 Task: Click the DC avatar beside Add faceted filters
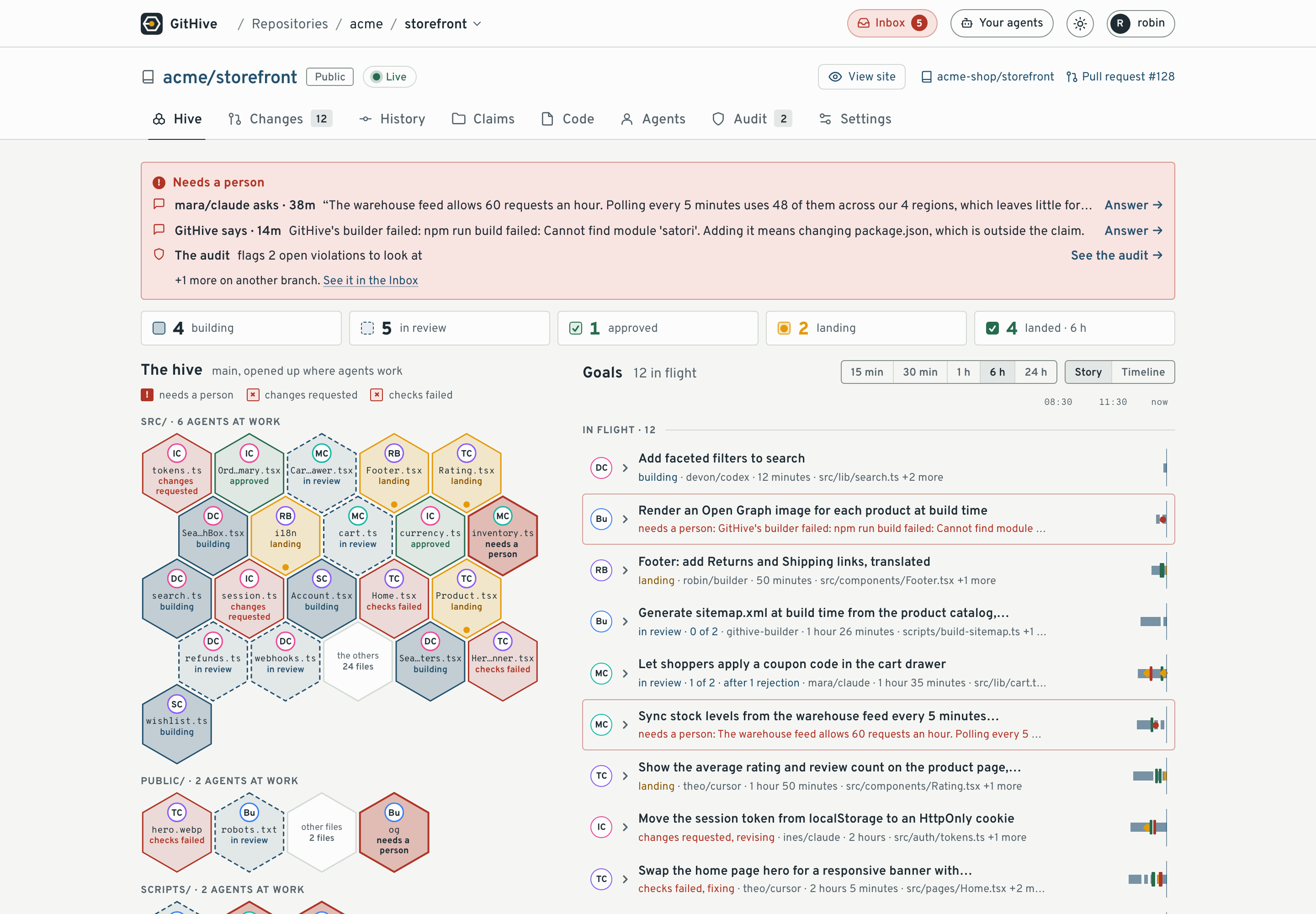click(601, 468)
